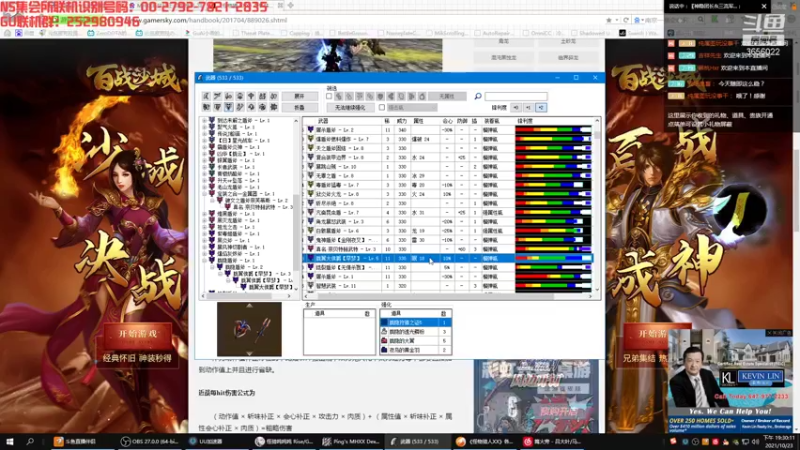Select the Long Sword weapon type icon
This screenshot has width=800, height=450.
[x=217, y=96]
